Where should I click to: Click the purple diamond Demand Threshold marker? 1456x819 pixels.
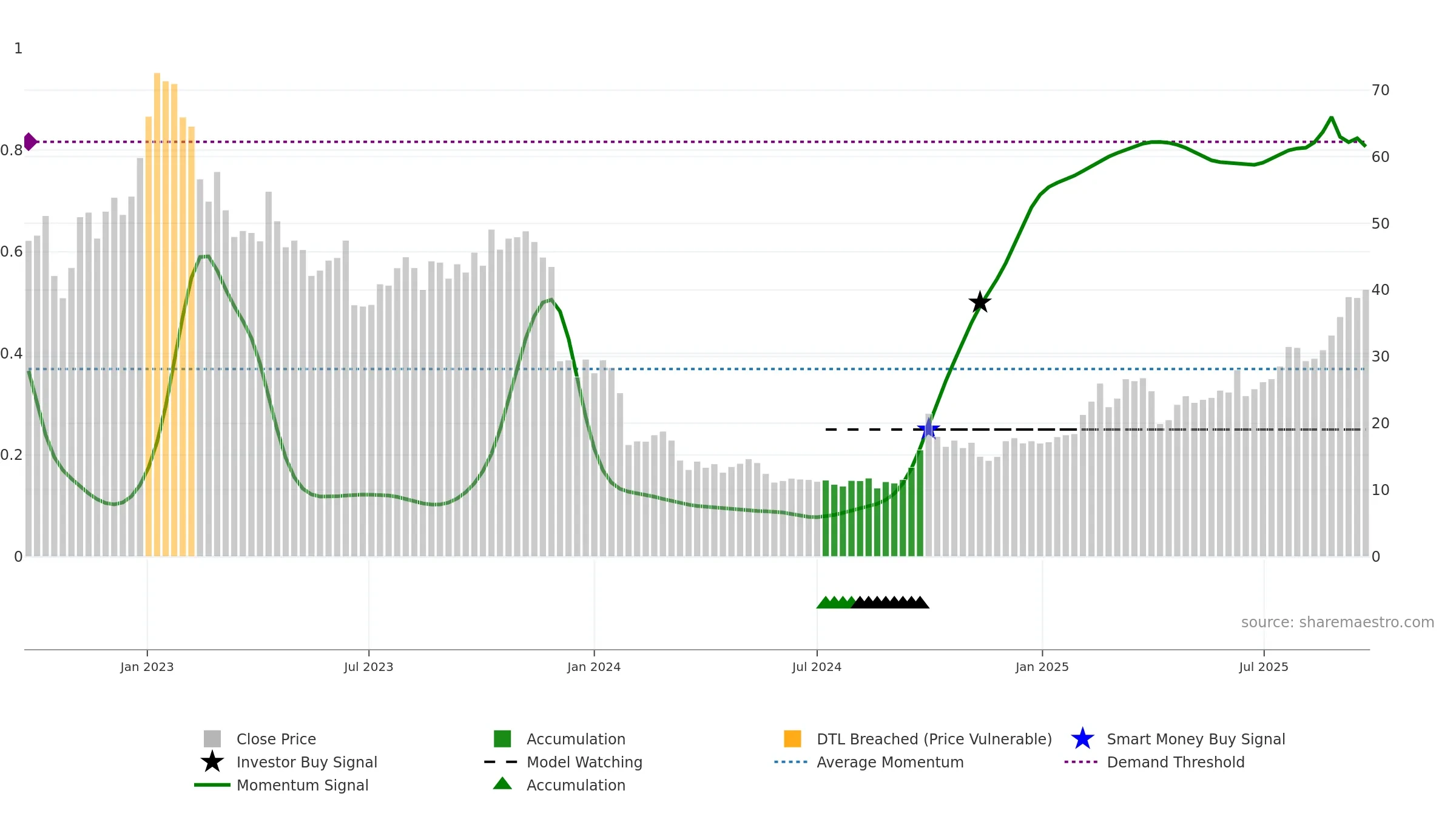pyautogui.click(x=30, y=141)
